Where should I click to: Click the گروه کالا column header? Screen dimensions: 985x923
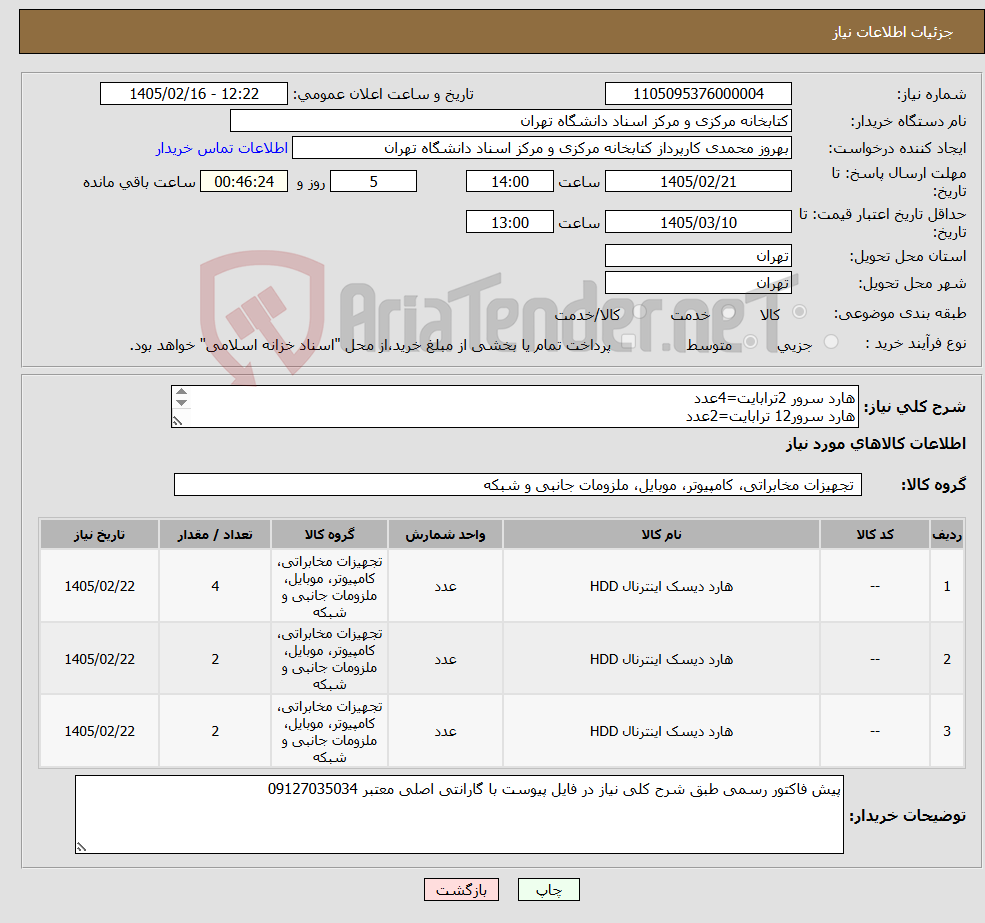(x=329, y=534)
